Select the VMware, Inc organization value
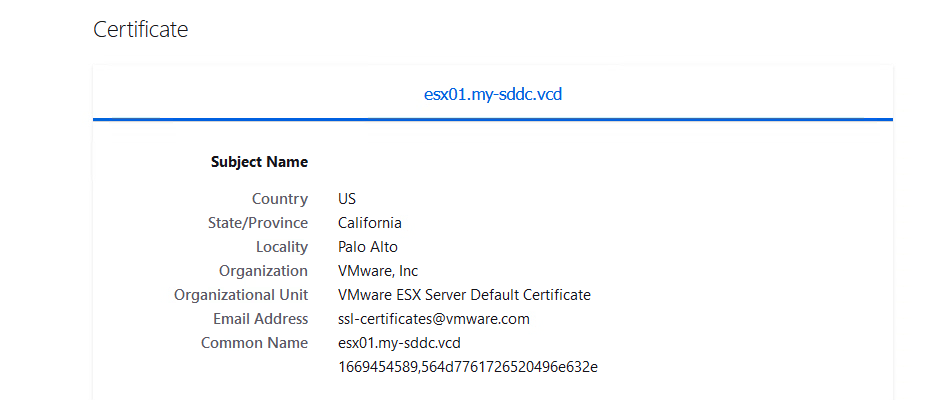 click(378, 271)
